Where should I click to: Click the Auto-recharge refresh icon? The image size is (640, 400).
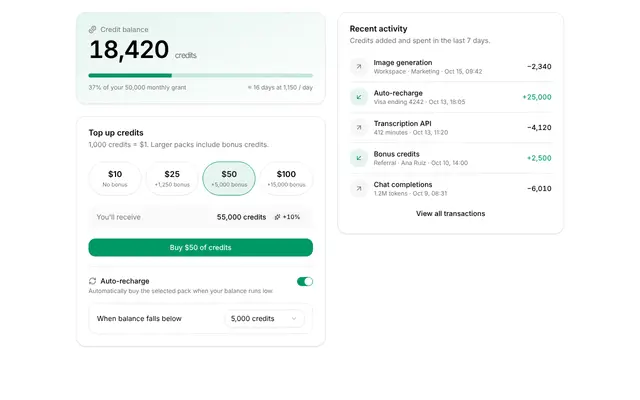click(x=93, y=281)
